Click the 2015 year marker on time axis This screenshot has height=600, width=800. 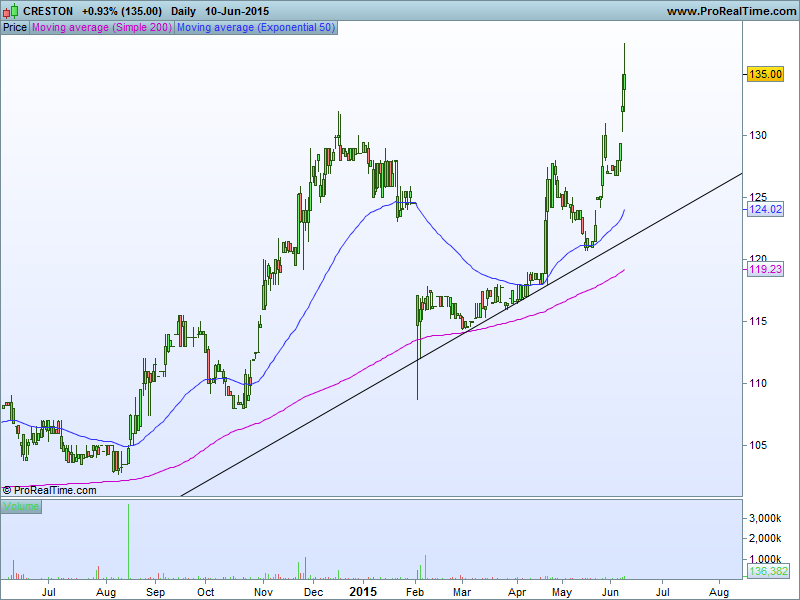point(362,592)
